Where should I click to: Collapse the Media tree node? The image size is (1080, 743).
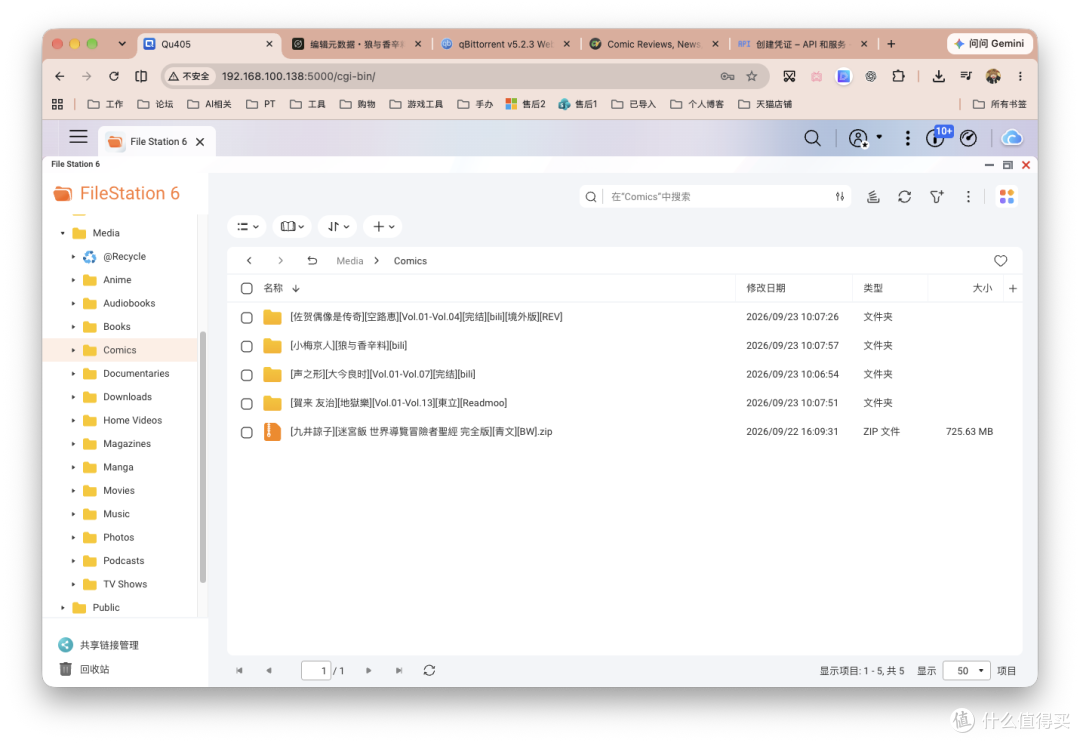(x=63, y=233)
